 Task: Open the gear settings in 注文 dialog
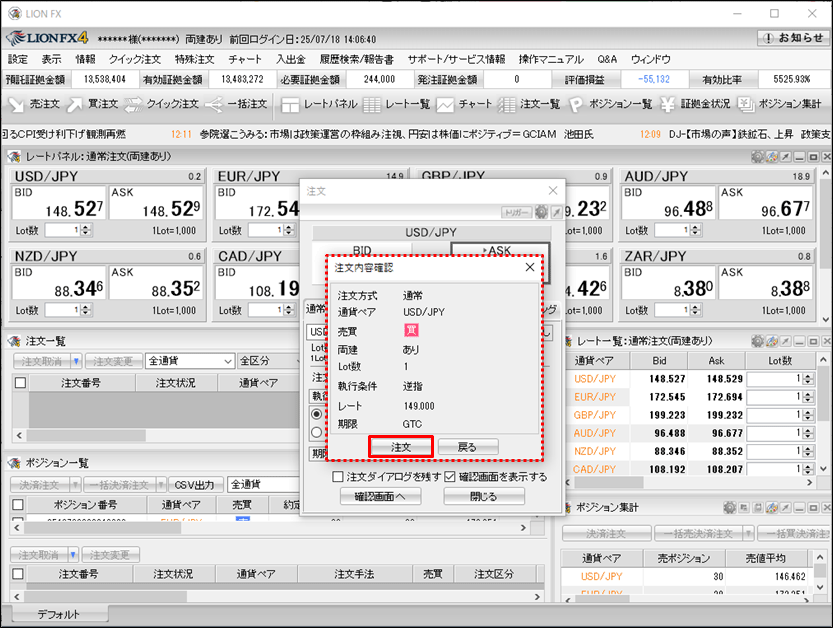pyautogui.click(x=541, y=212)
